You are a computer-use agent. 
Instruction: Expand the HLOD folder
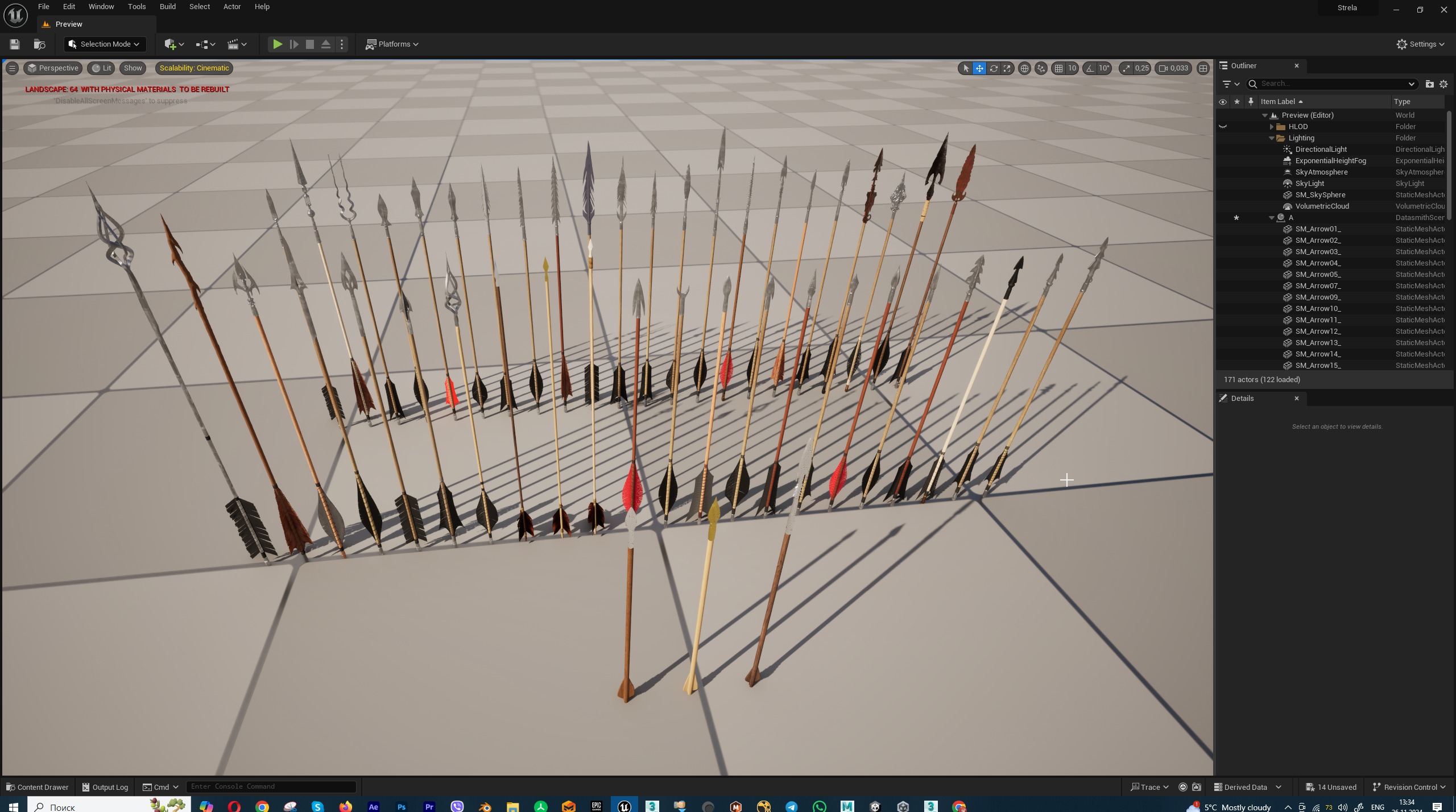tap(1272, 127)
